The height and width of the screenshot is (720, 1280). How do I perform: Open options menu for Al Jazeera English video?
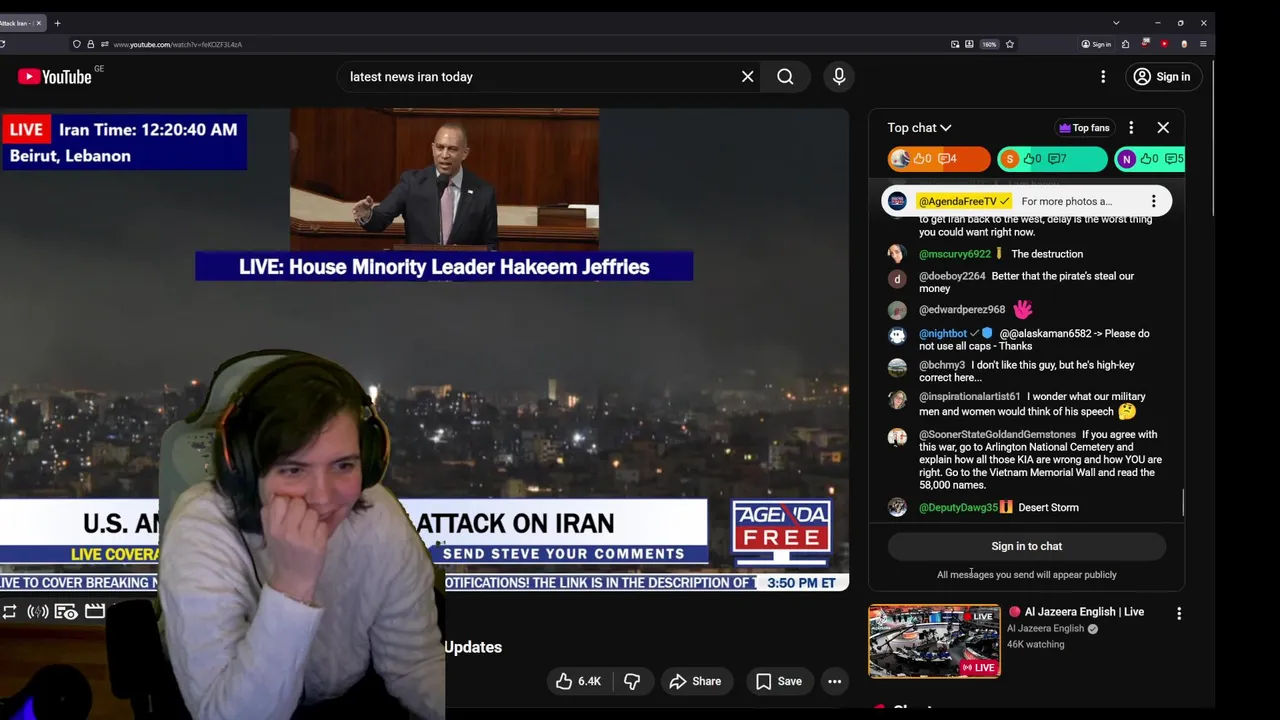click(1179, 613)
